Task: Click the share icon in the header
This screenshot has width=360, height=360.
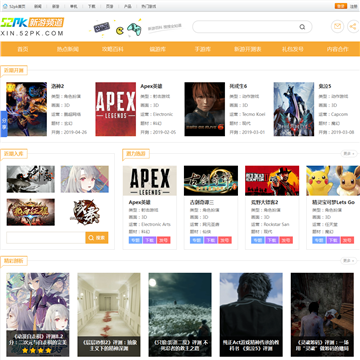Action: (x=353, y=27)
